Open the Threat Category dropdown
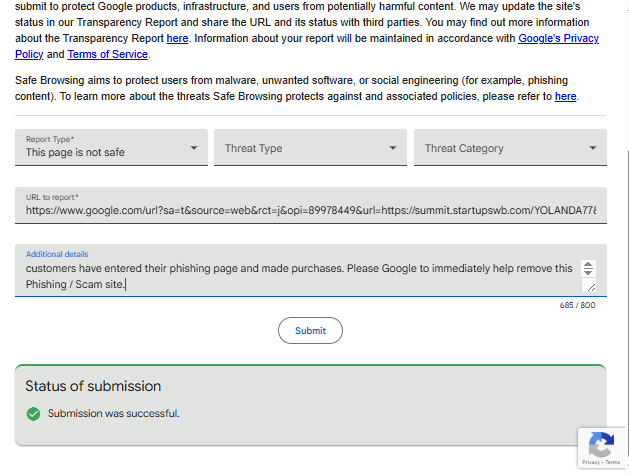 (510, 148)
